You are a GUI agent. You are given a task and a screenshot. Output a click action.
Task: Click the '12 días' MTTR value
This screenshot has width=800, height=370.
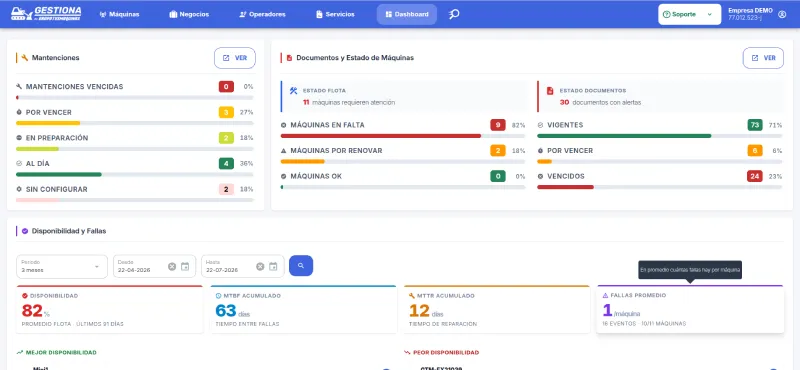tap(426, 310)
